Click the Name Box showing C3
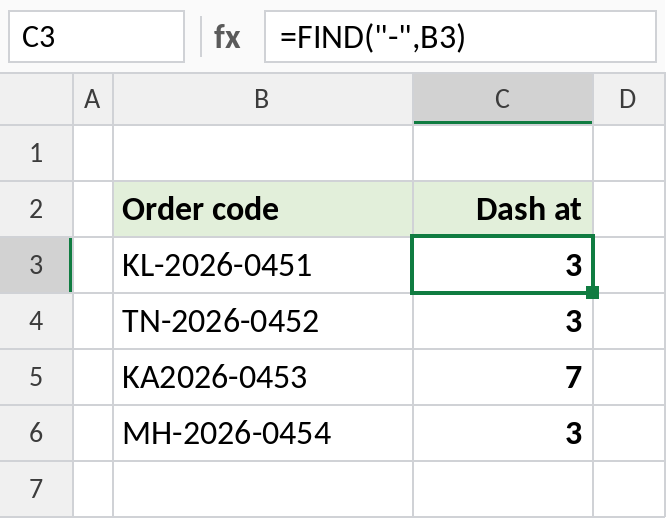Screen dimensions: 666x518 (x=96, y=37)
